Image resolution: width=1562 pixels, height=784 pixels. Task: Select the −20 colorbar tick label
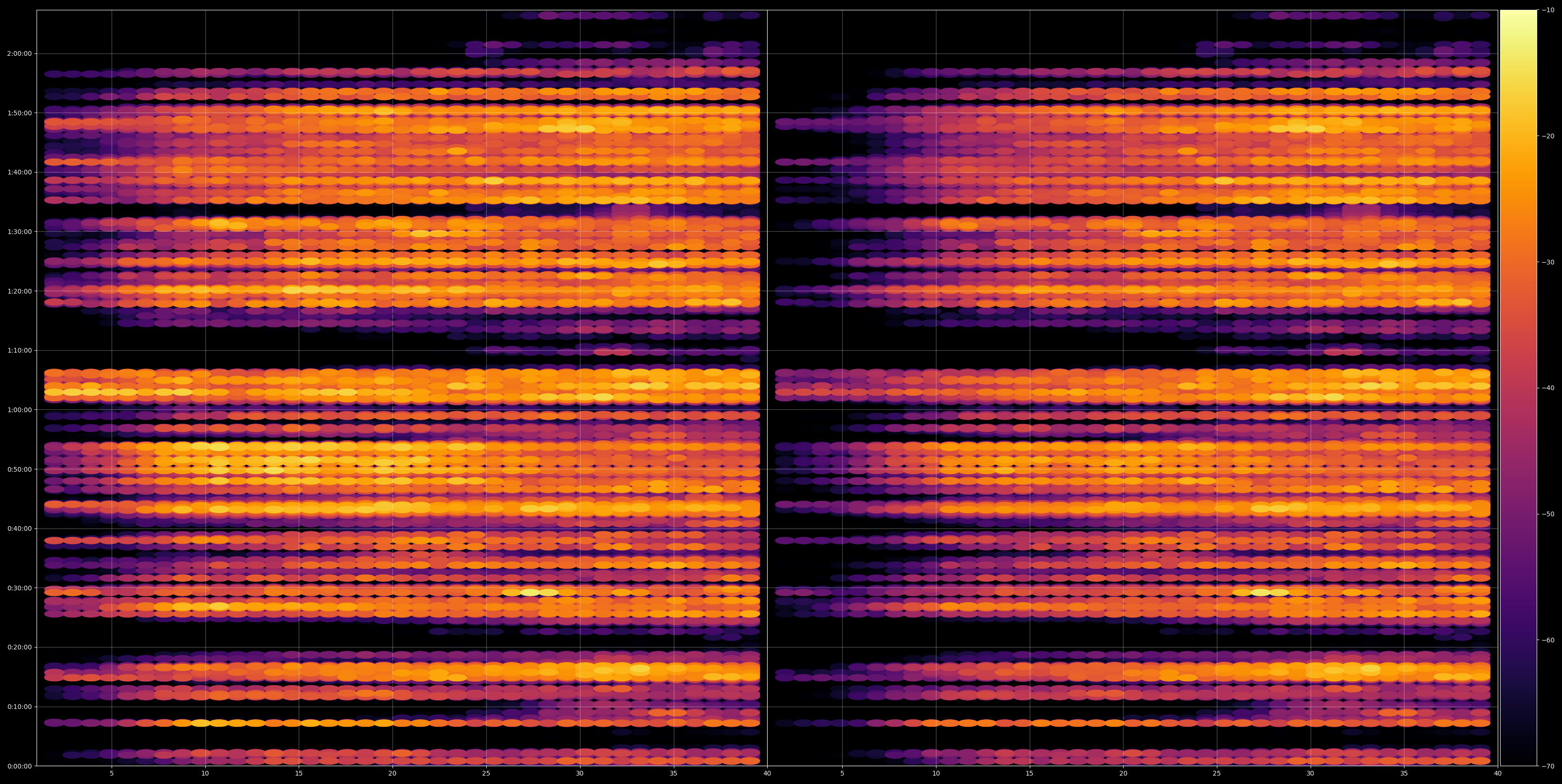[x=1548, y=136]
